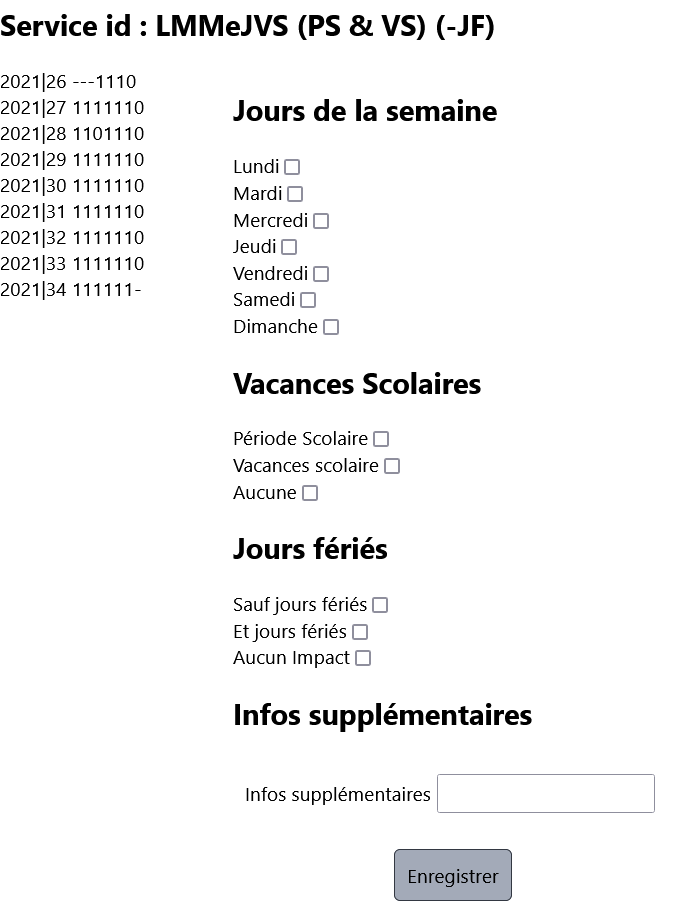This screenshot has width=673, height=906.
Task: Tick the Période Scolaire checkbox
Action: click(x=381, y=439)
